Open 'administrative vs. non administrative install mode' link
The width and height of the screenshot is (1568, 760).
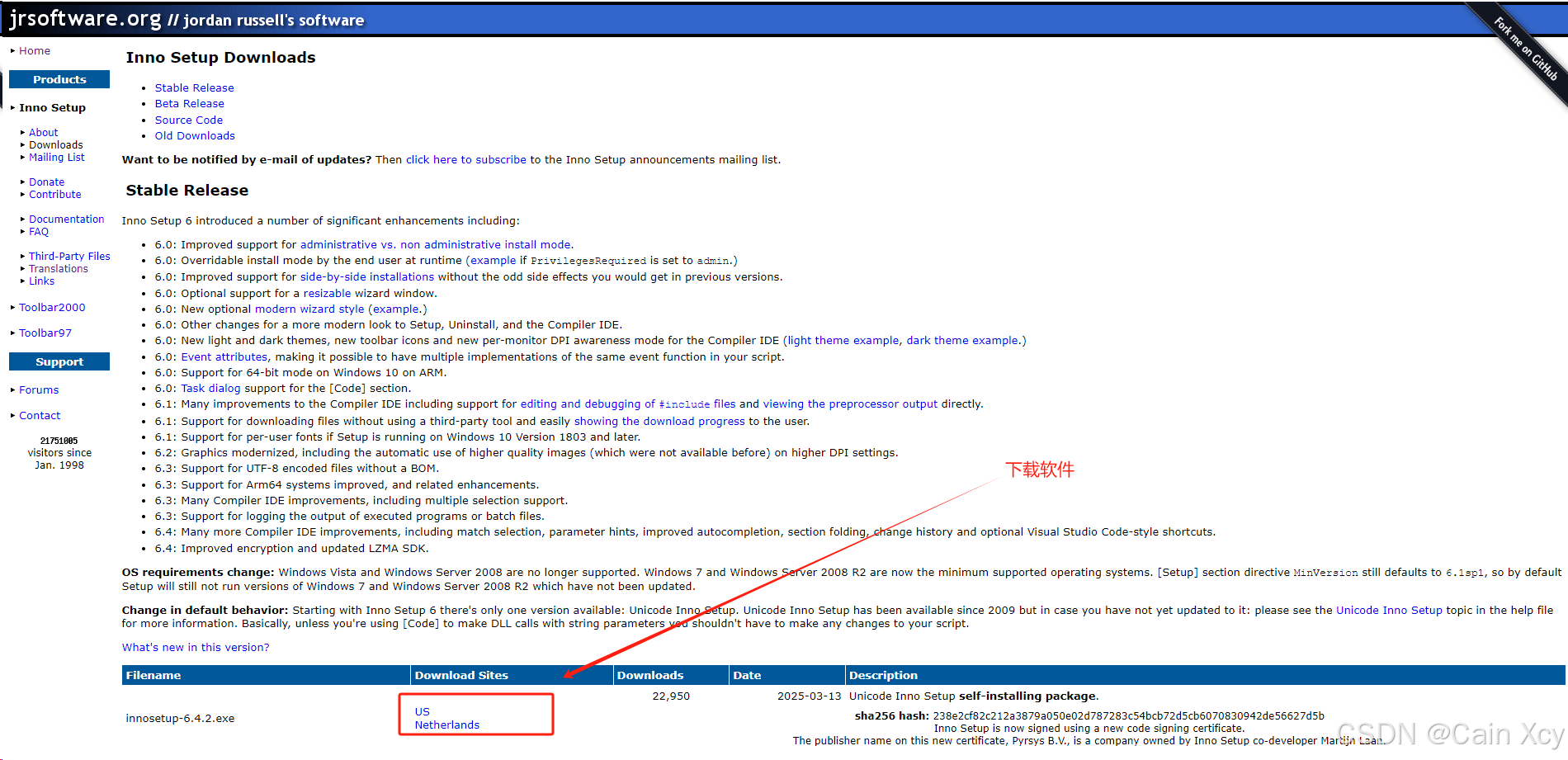(x=435, y=245)
